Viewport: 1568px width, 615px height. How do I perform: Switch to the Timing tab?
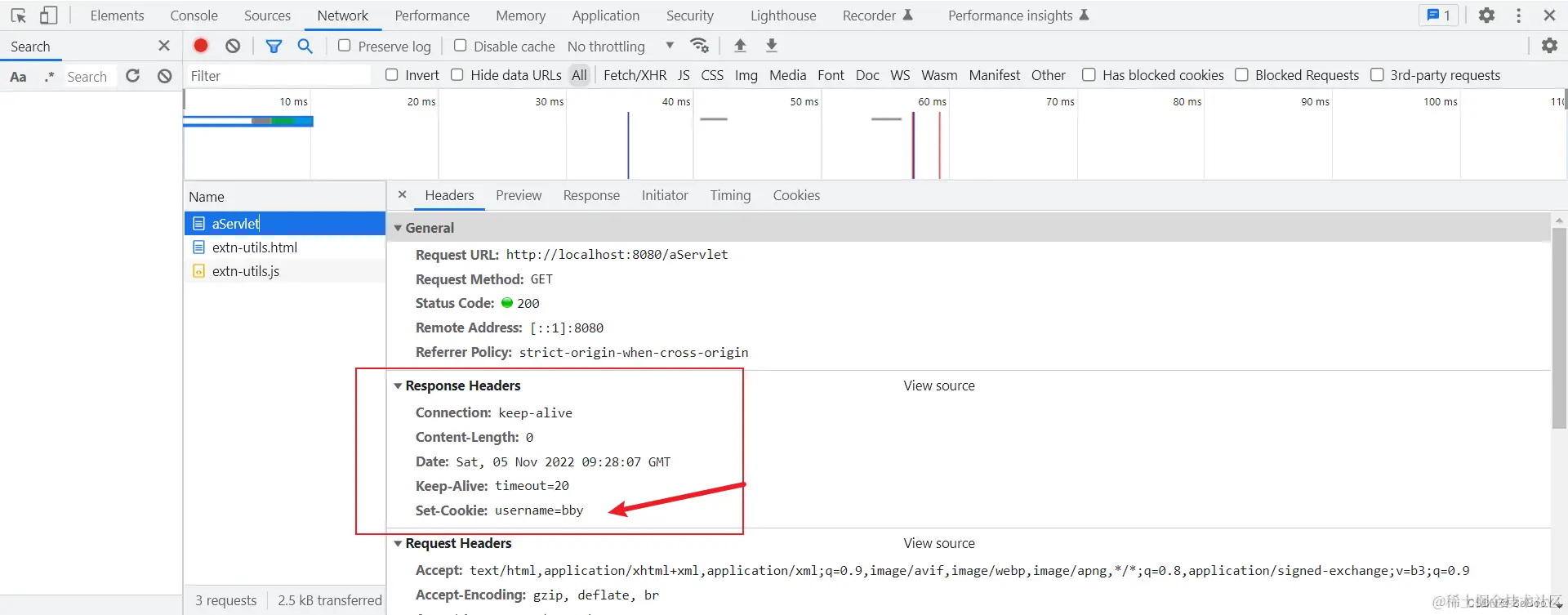pyautogui.click(x=730, y=195)
